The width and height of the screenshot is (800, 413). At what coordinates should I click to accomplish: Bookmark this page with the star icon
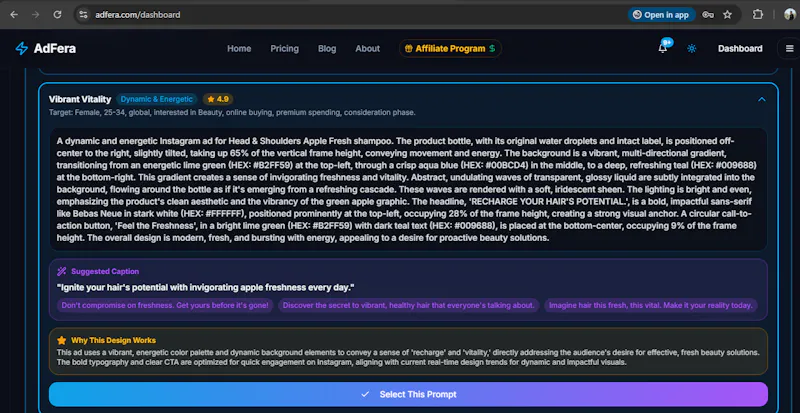point(728,15)
